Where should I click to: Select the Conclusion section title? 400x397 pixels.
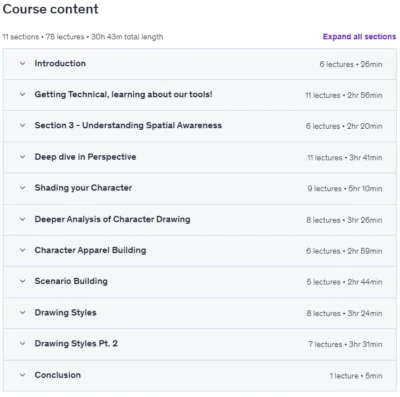[58, 375]
